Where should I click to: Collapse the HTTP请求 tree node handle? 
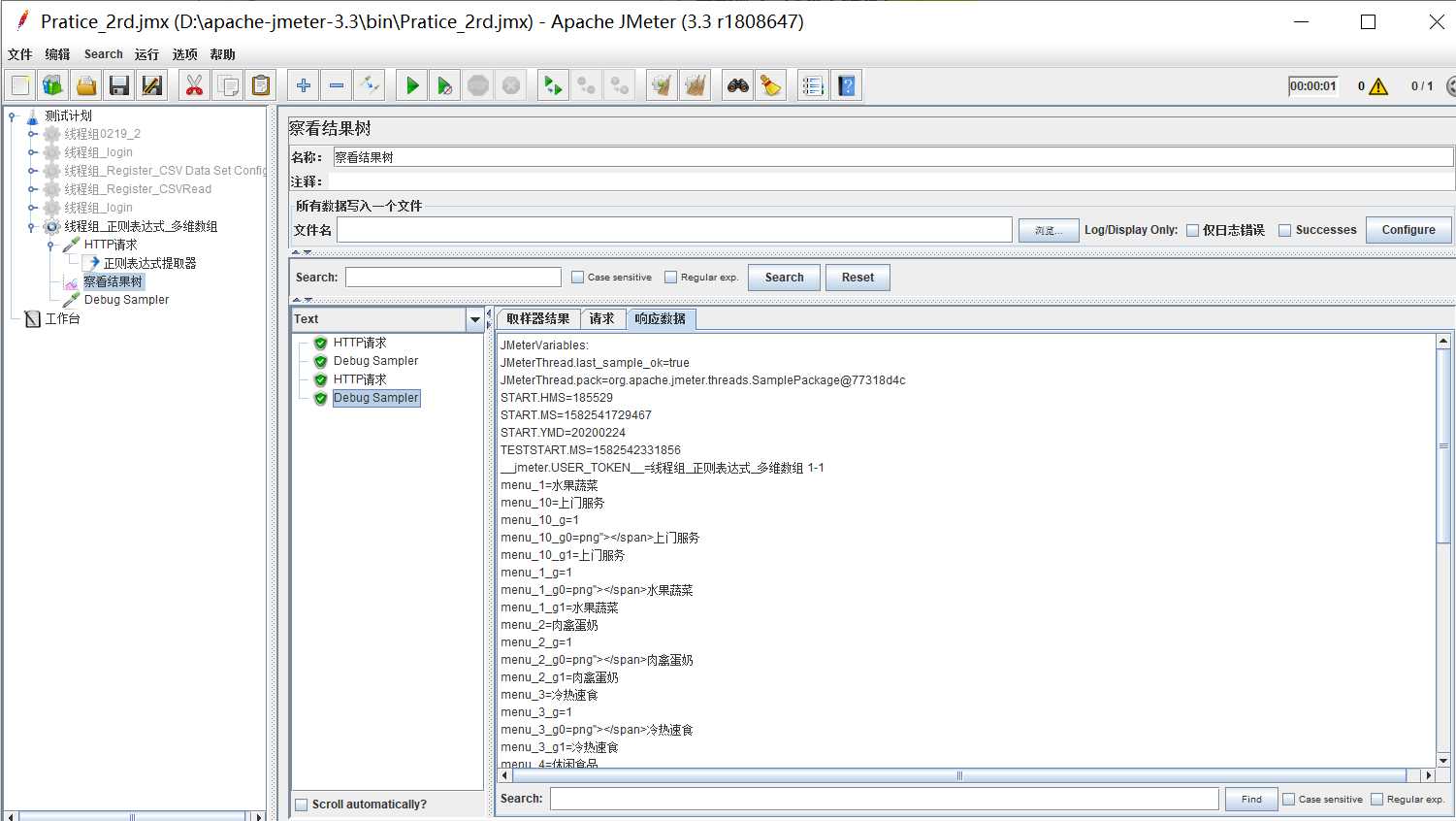point(51,245)
